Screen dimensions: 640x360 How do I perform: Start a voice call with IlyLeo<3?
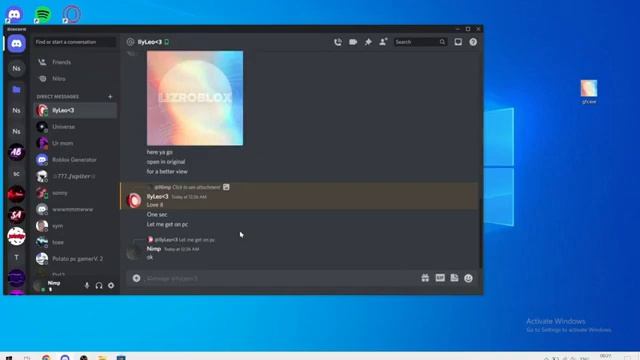[338, 42]
